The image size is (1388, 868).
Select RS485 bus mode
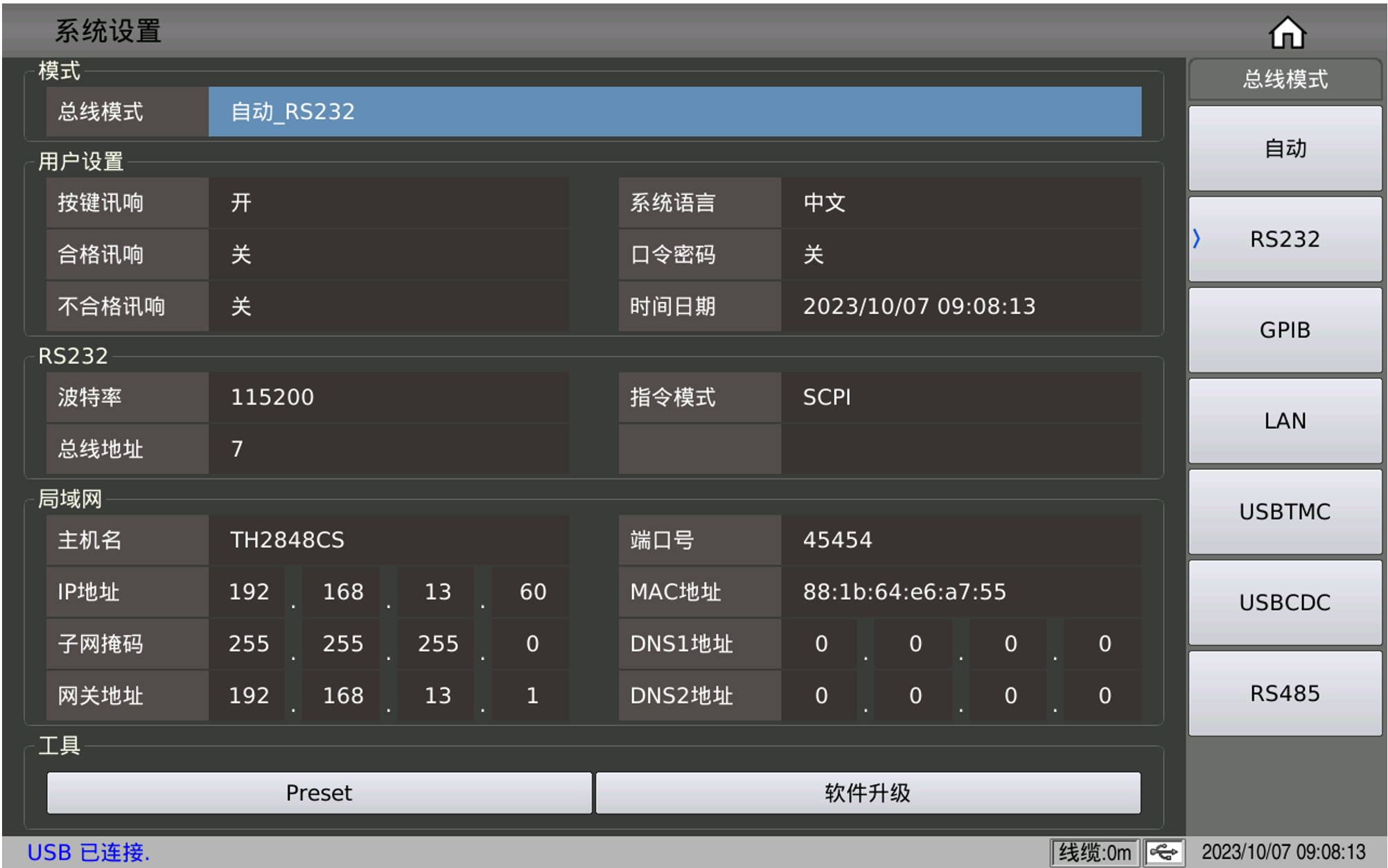[x=1284, y=693]
